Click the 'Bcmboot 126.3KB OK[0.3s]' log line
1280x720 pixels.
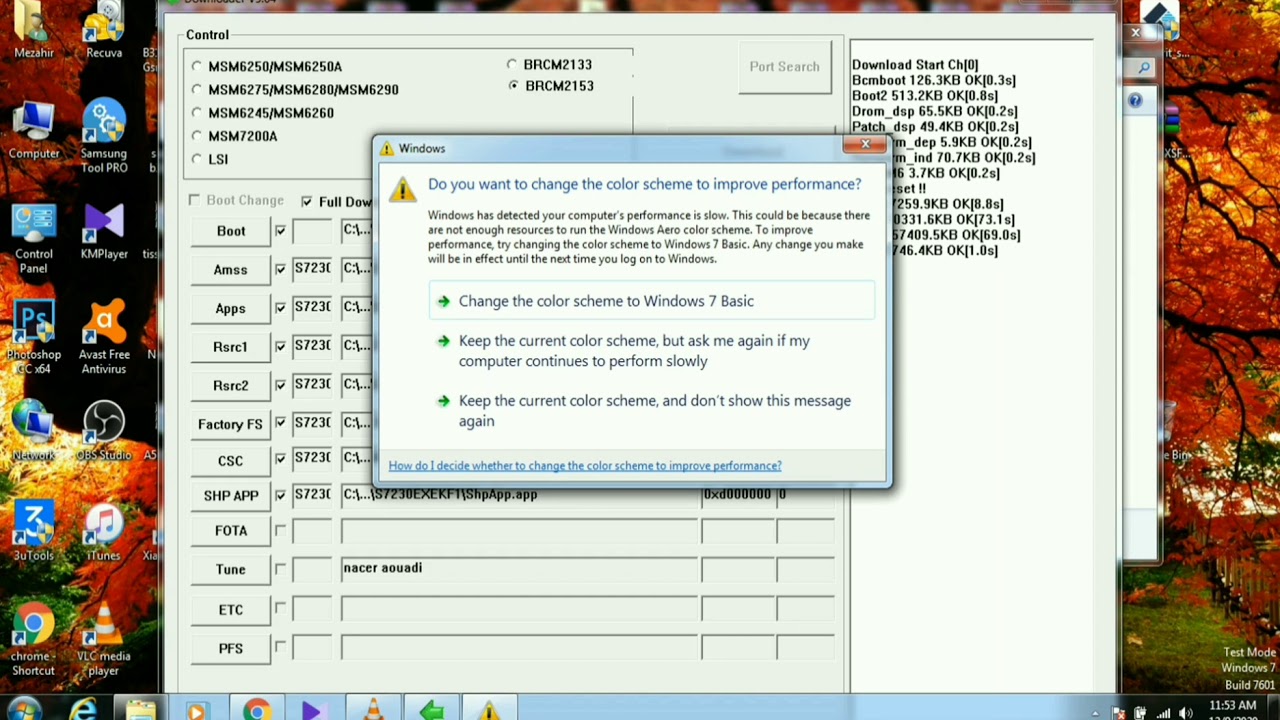934,80
